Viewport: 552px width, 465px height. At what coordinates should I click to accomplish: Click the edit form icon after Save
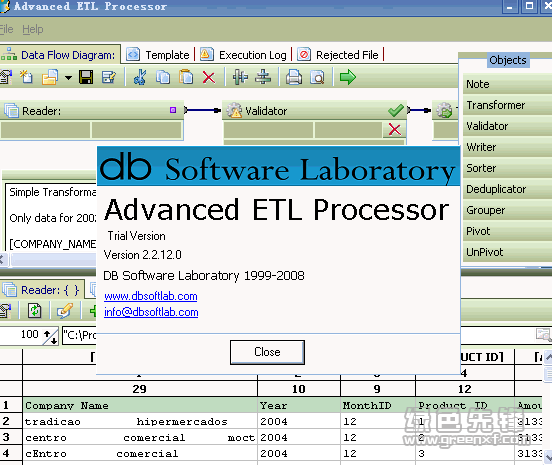pyautogui.click(x=109, y=77)
